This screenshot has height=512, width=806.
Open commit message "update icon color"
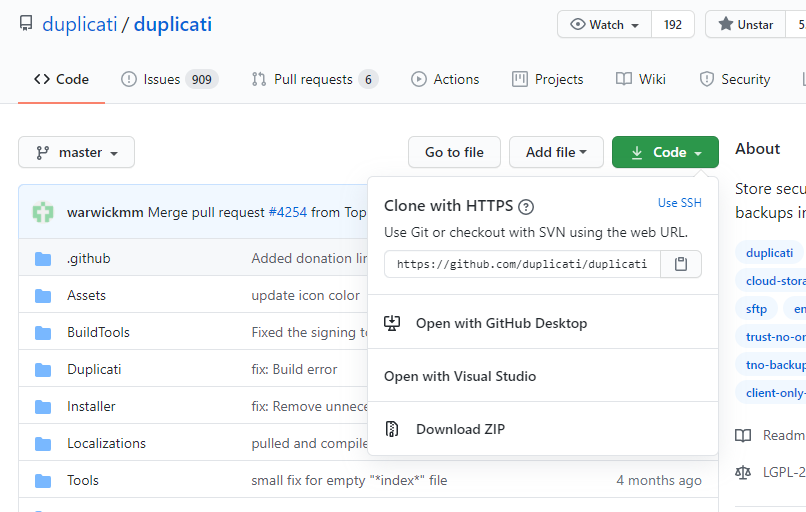point(305,296)
